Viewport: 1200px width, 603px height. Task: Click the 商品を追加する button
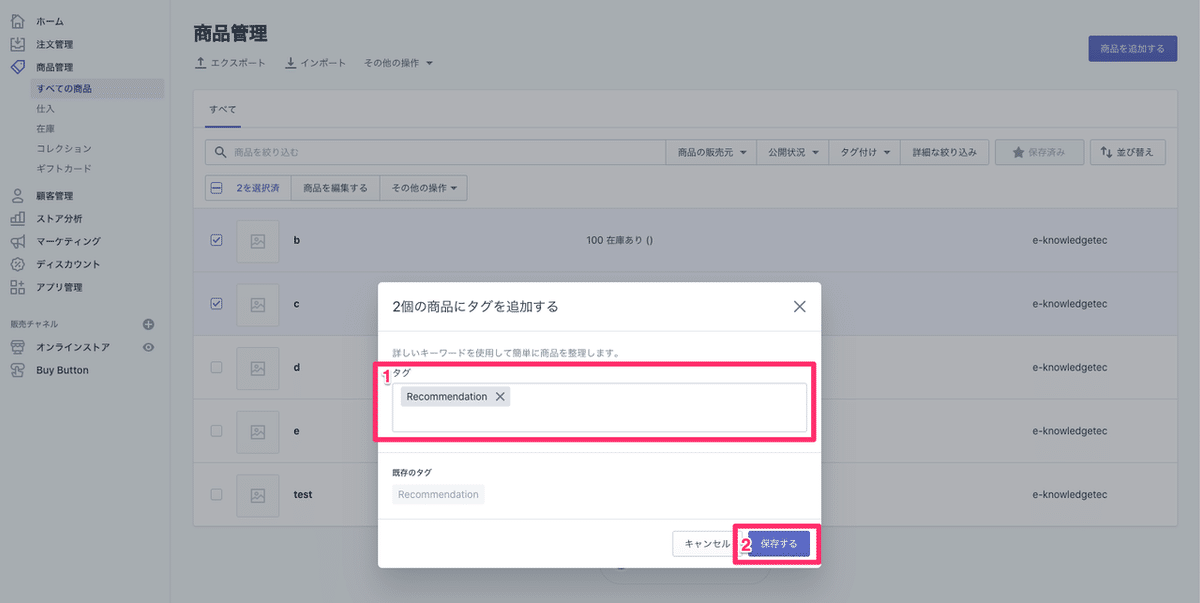coord(1133,48)
